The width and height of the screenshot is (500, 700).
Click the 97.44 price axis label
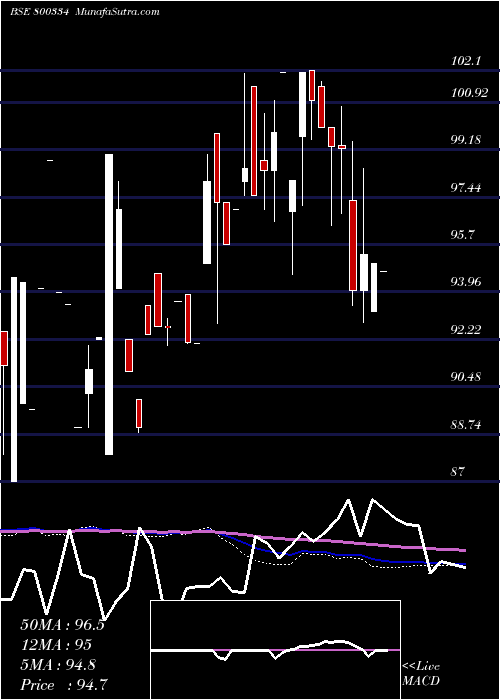466,188
